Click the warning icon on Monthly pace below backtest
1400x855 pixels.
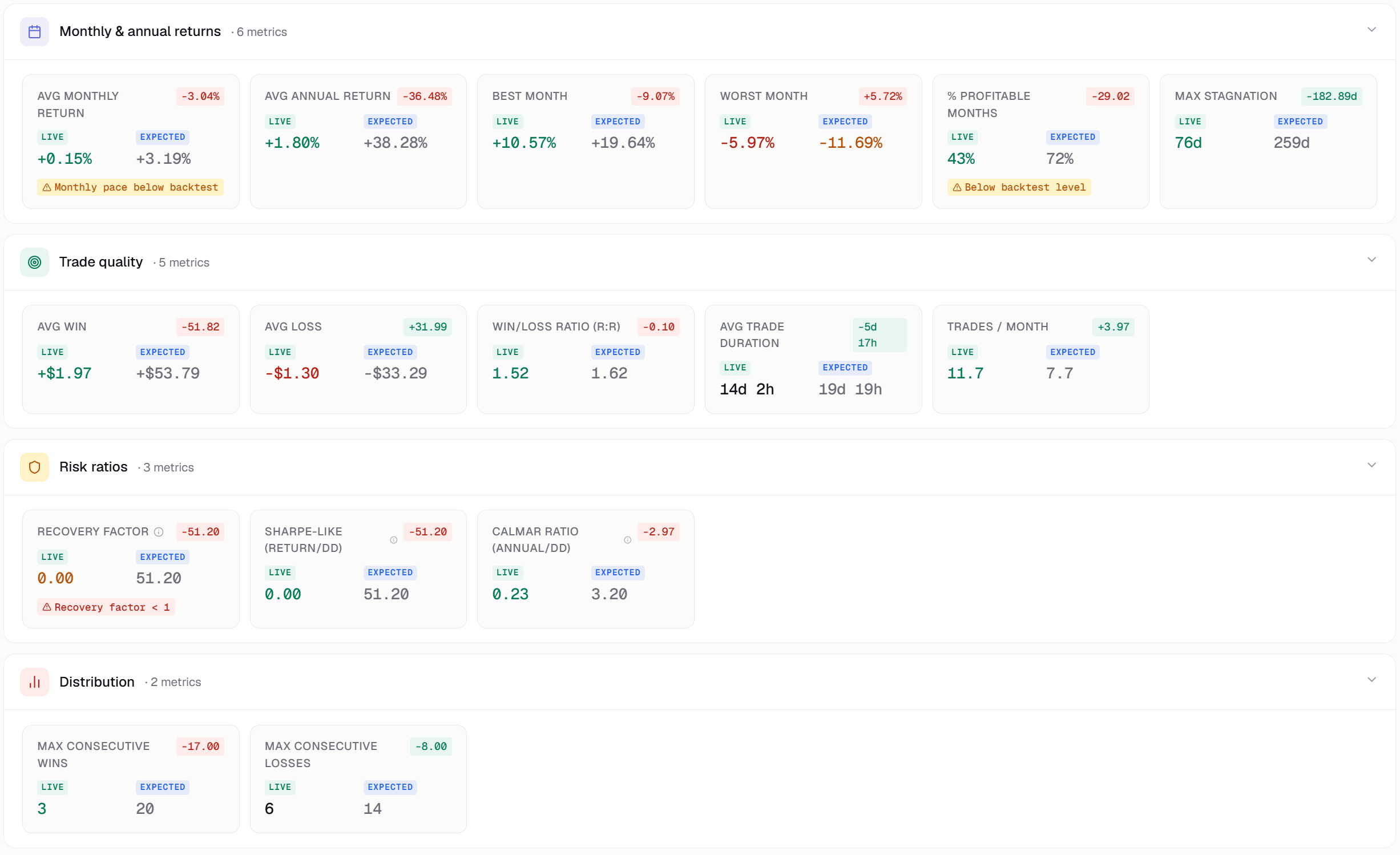click(47, 187)
